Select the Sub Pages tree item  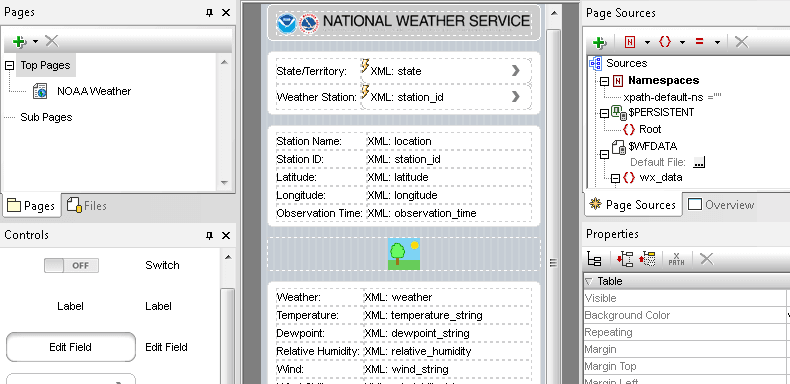click(46, 117)
